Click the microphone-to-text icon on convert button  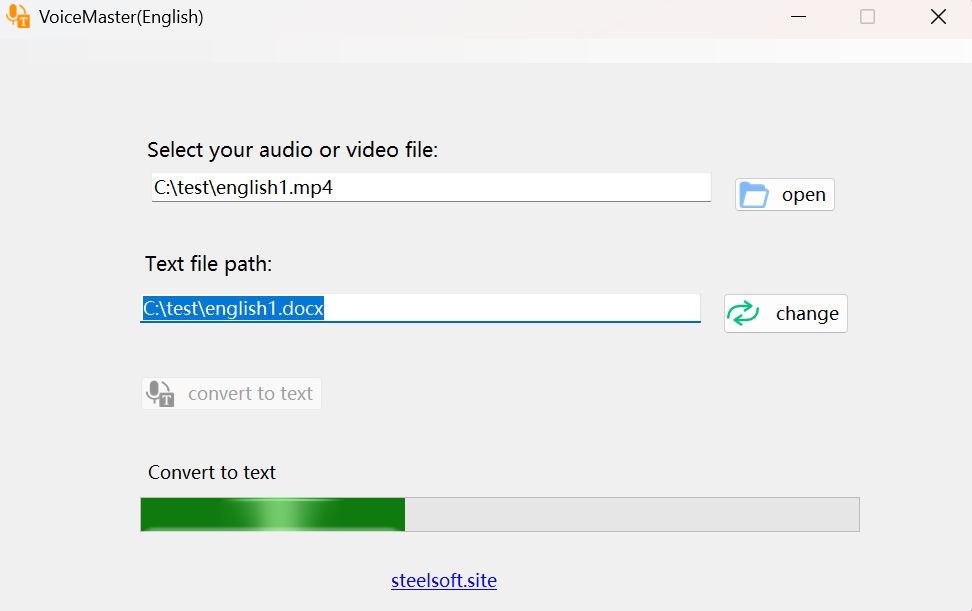pos(159,393)
